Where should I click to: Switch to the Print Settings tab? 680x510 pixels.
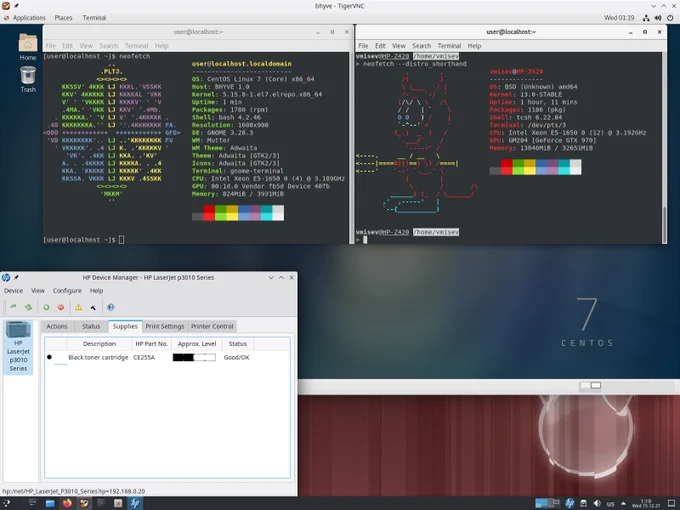(x=165, y=326)
